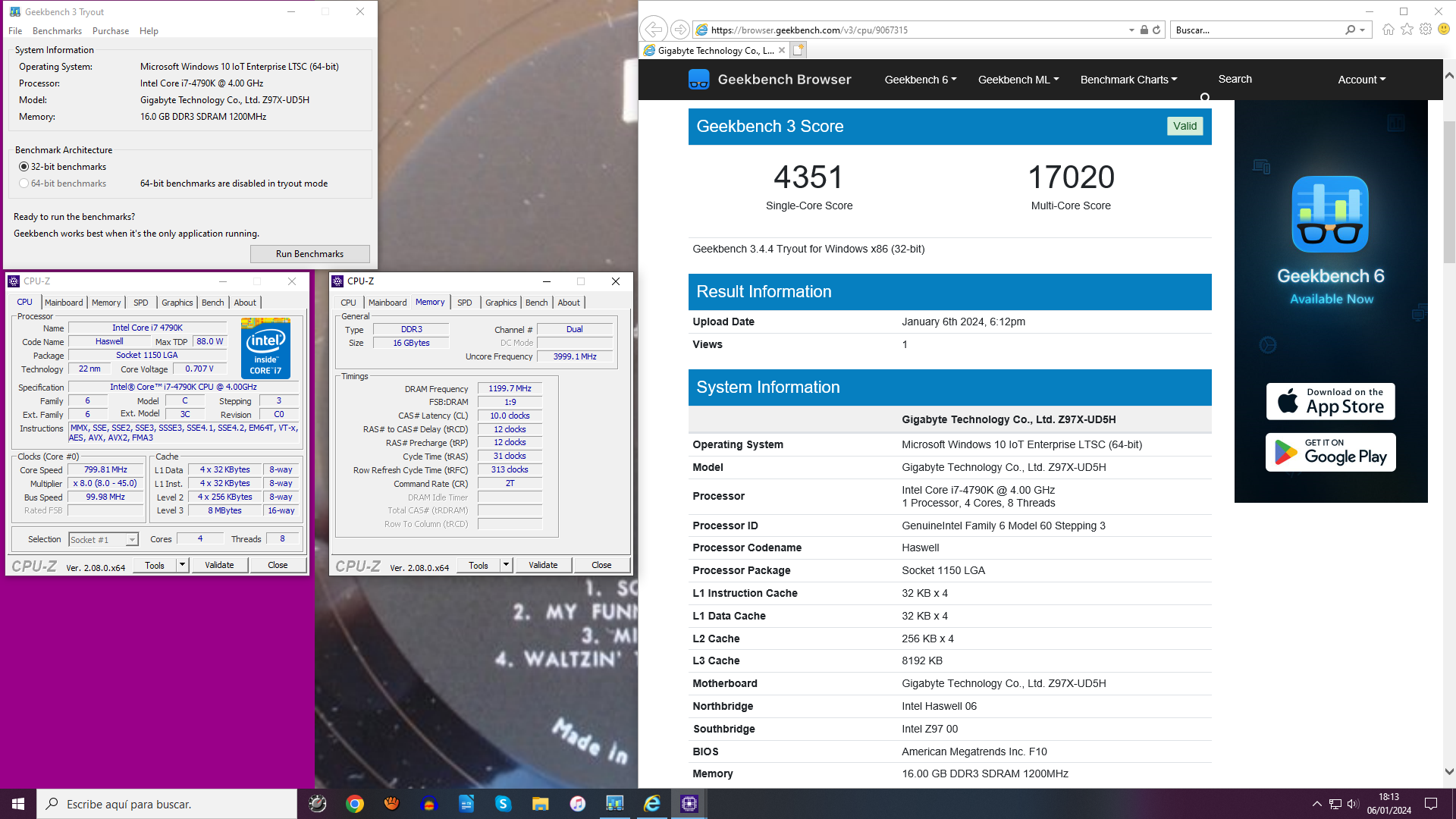
Task: Expand the Benchmark Charts dropdown menu
Action: pyautogui.click(x=1128, y=80)
